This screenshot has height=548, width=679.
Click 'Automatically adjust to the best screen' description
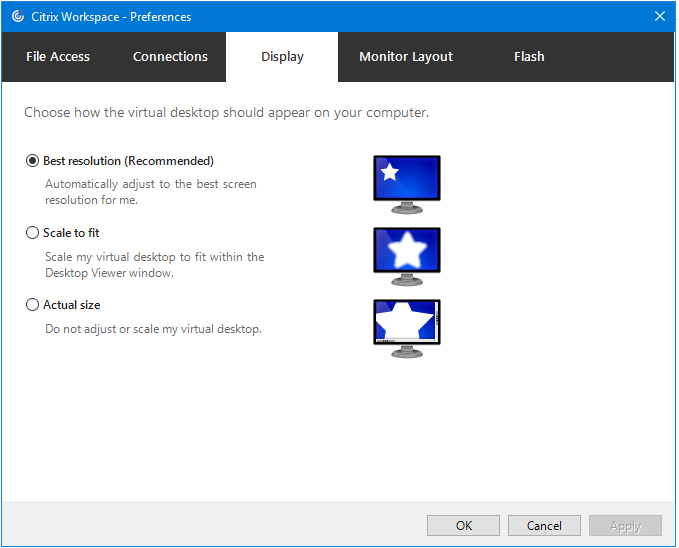(x=151, y=192)
